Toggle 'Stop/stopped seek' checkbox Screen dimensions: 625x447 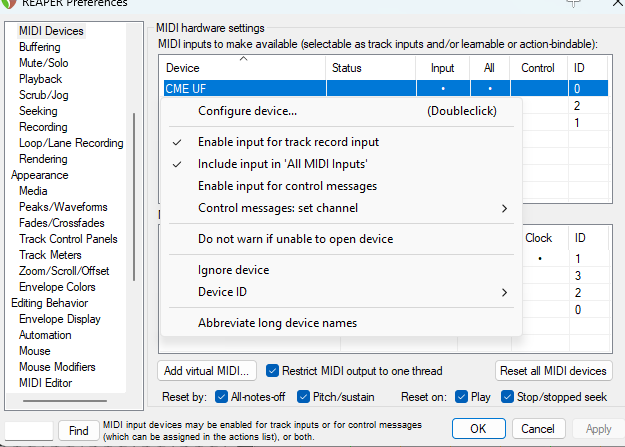pos(507,396)
